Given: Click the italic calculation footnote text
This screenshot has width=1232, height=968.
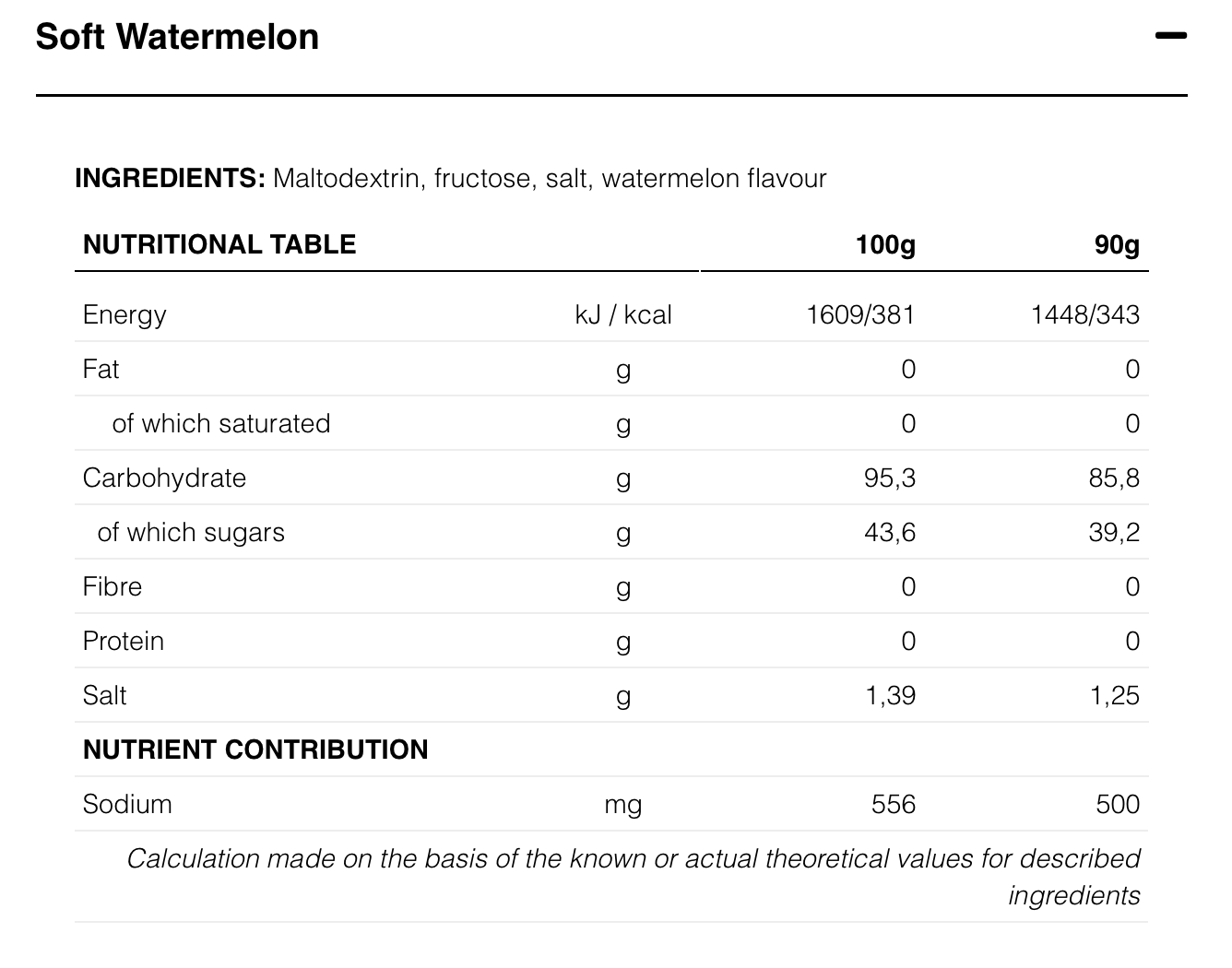Looking at the screenshot, I should pos(634,859).
